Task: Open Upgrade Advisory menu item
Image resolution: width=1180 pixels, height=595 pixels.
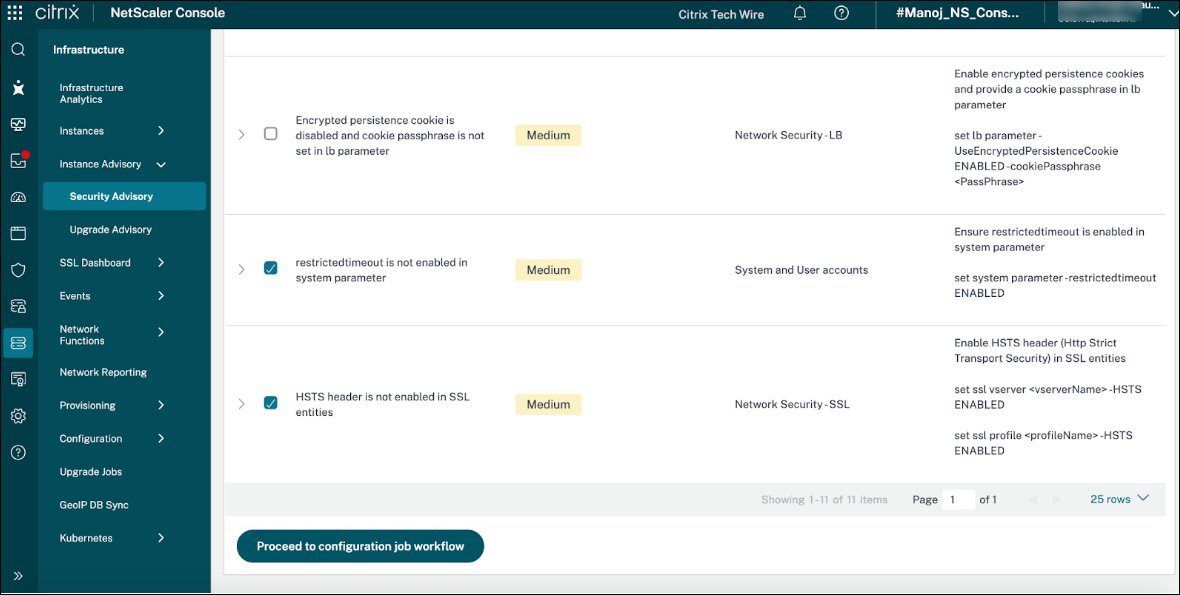Action: click(110, 230)
